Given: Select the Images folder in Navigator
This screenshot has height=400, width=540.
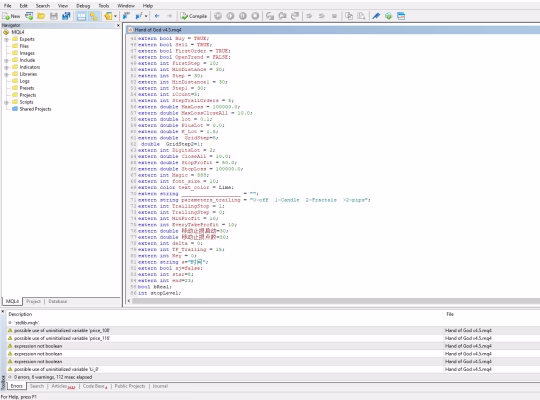Looking at the screenshot, I should 27,53.
